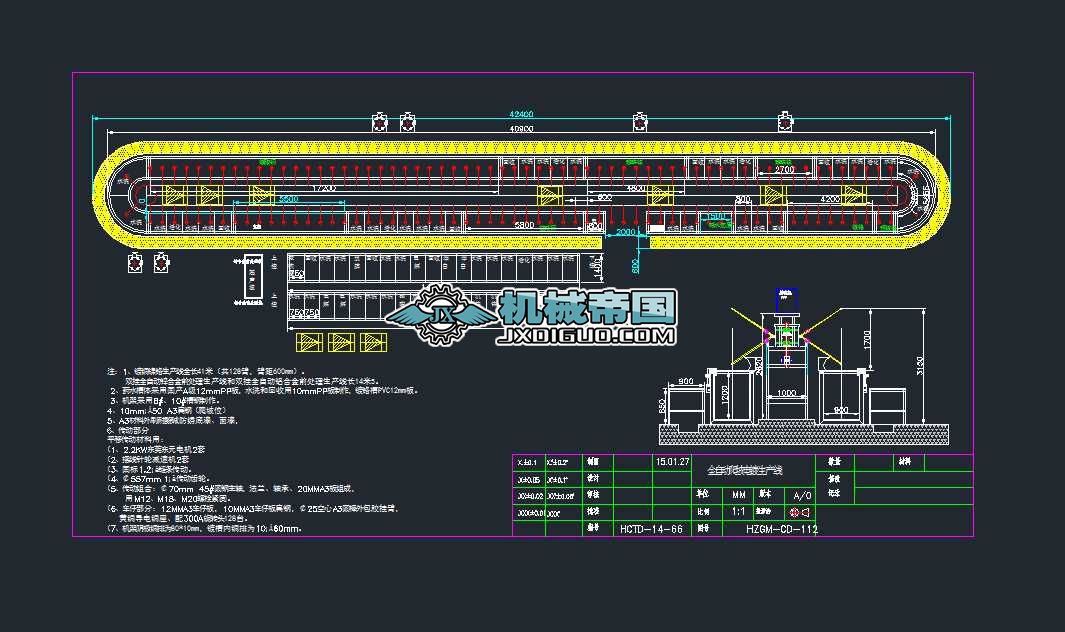The image size is (1065, 632).
Task: Click the '1:1' scale cell
Action: (739, 511)
